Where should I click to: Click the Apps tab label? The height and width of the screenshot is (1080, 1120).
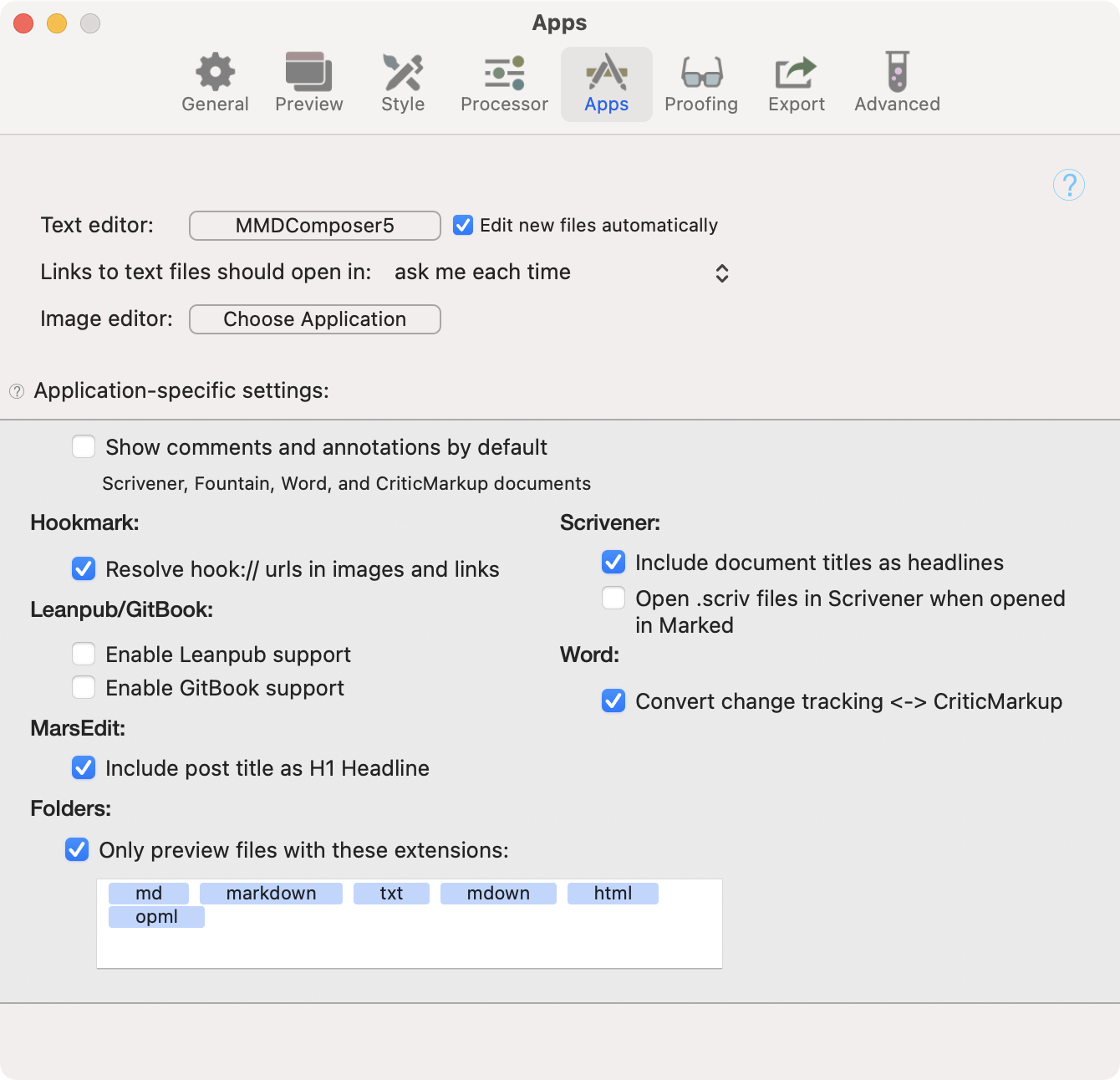pyautogui.click(x=607, y=104)
